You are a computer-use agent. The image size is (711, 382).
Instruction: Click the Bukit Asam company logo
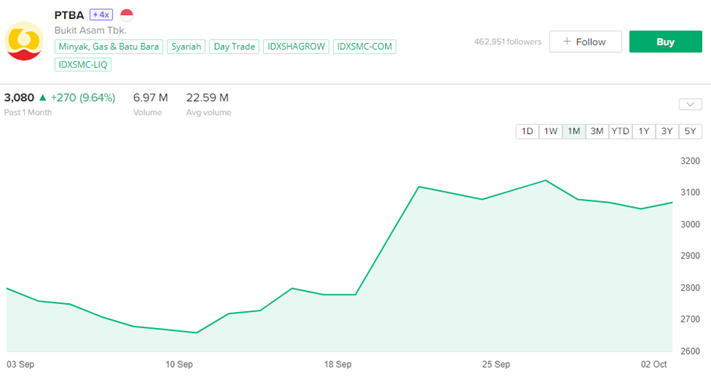point(24,41)
